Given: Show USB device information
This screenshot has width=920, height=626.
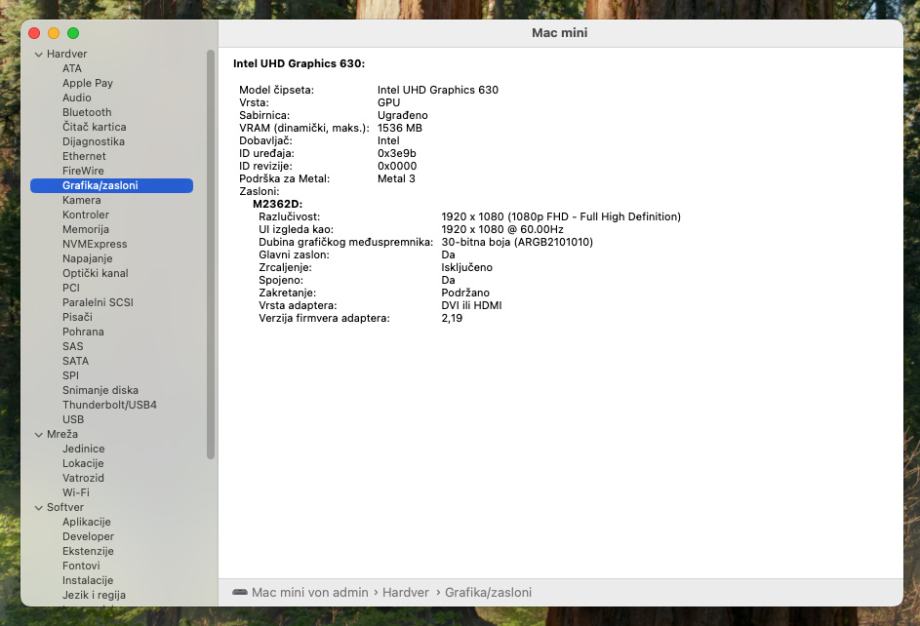Looking at the screenshot, I should tap(73, 419).
